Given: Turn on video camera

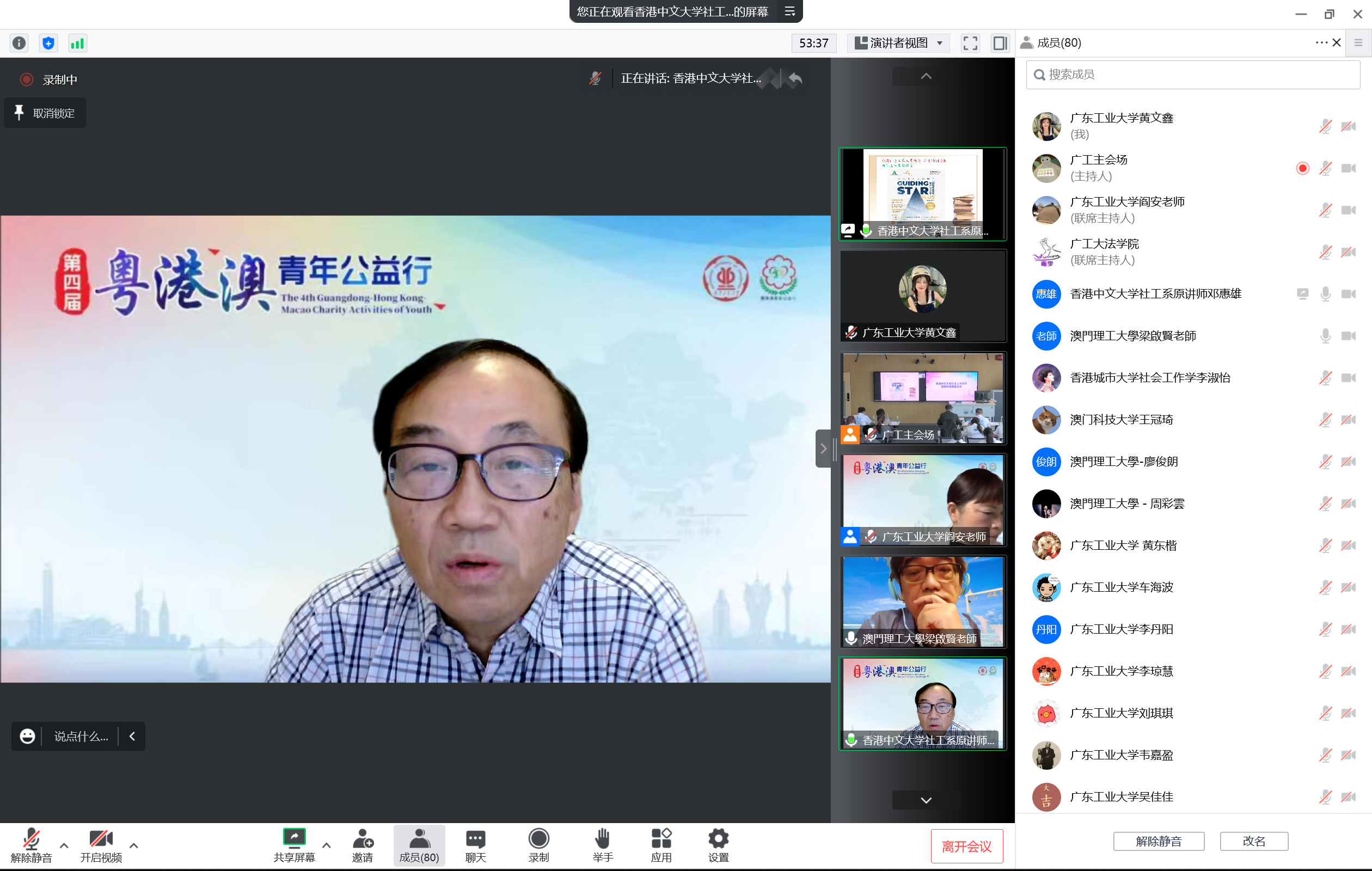Looking at the screenshot, I should (101, 845).
